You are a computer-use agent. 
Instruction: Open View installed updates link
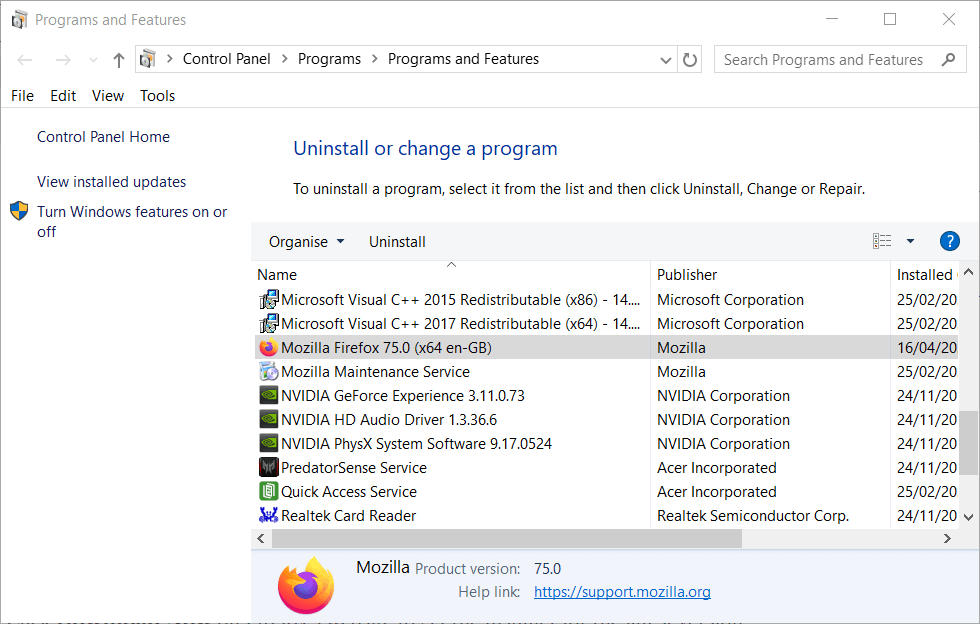click(111, 182)
